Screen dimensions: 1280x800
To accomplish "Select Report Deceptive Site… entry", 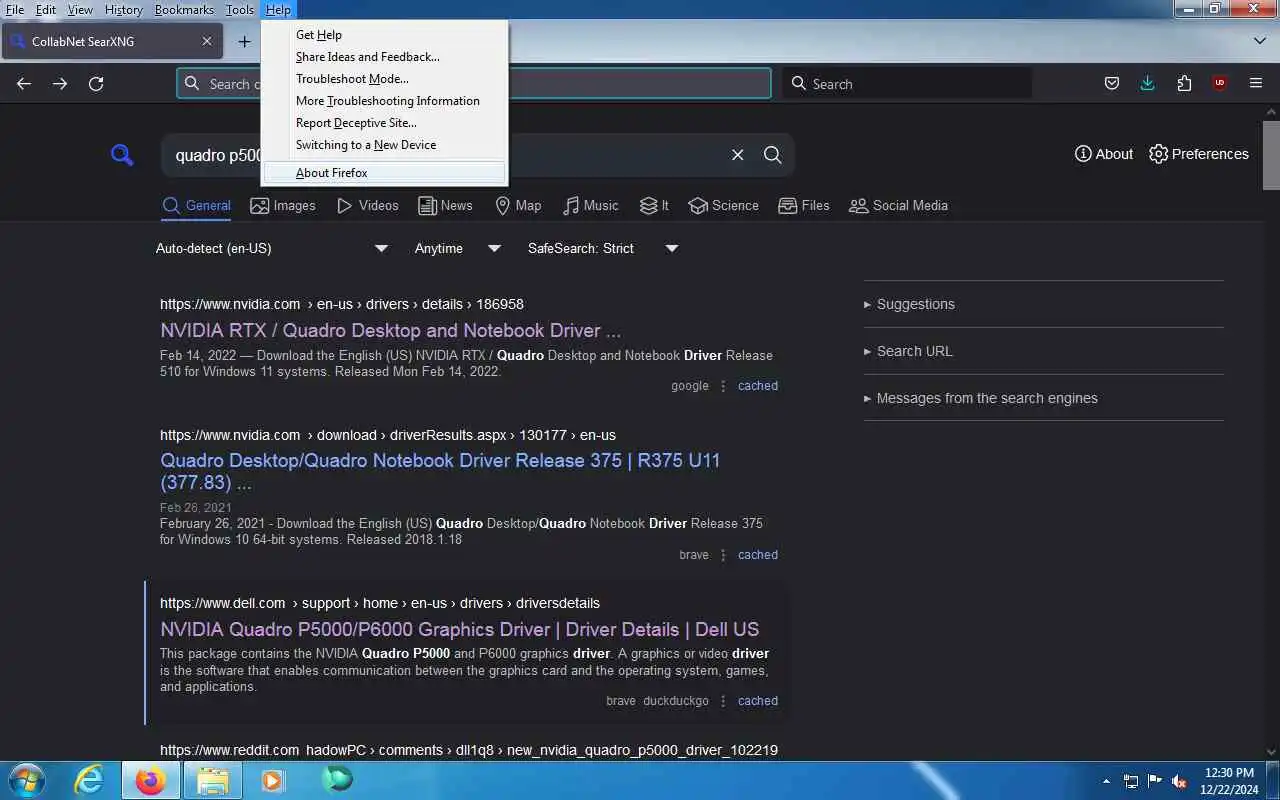I will [x=385, y=123].
